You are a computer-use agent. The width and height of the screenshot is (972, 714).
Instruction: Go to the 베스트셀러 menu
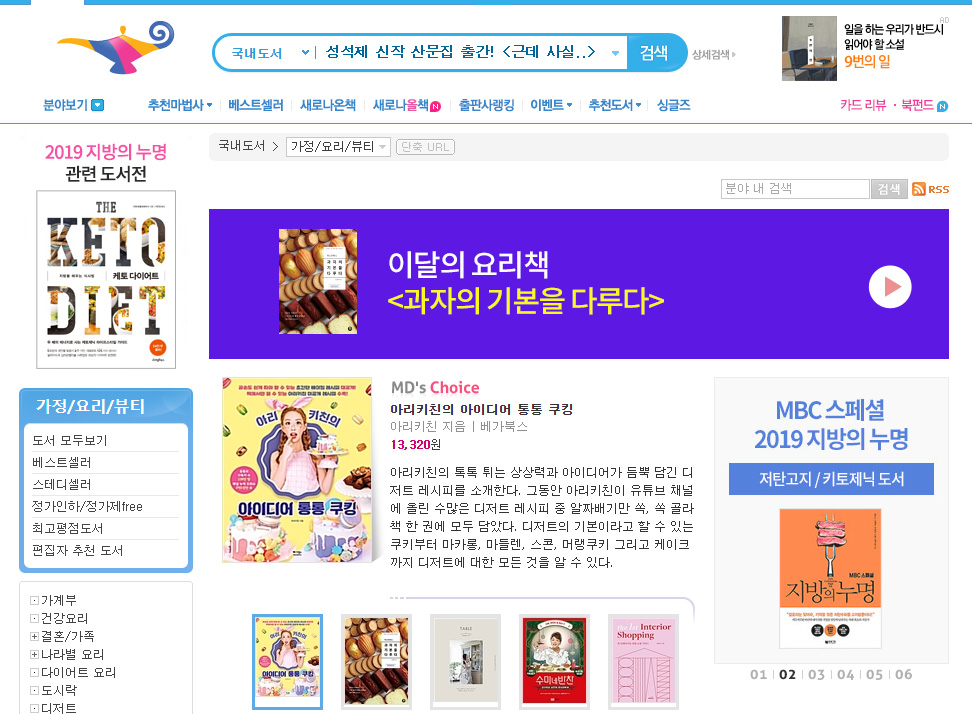(x=255, y=105)
